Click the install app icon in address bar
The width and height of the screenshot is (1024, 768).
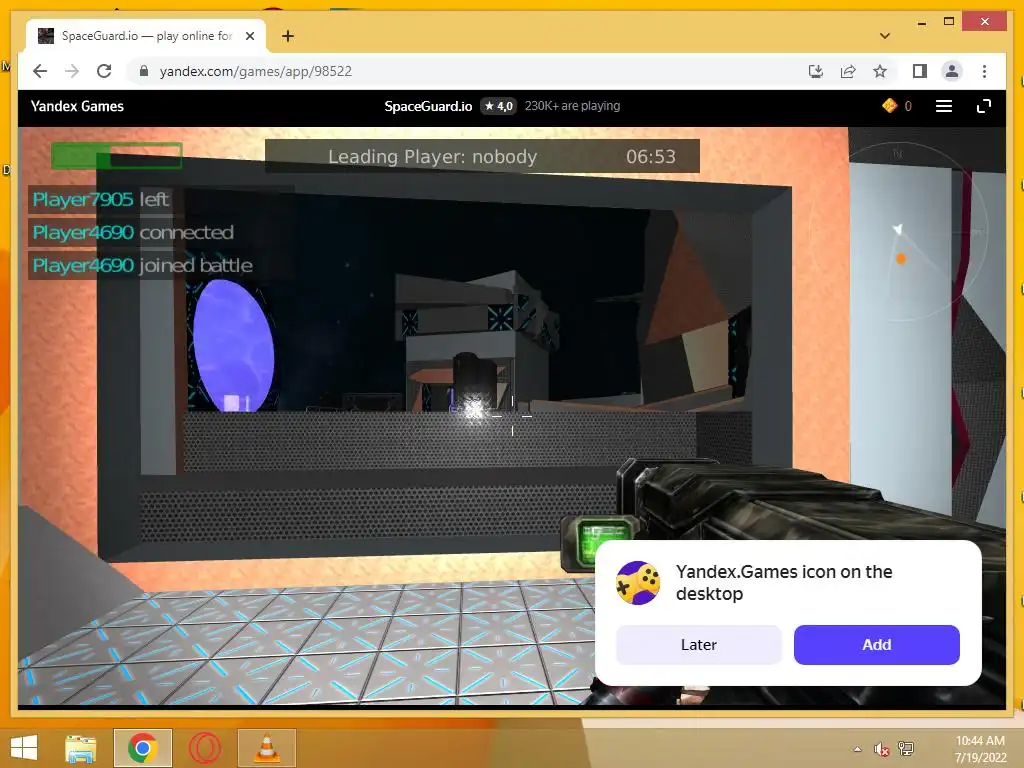[x=816, y=71]
